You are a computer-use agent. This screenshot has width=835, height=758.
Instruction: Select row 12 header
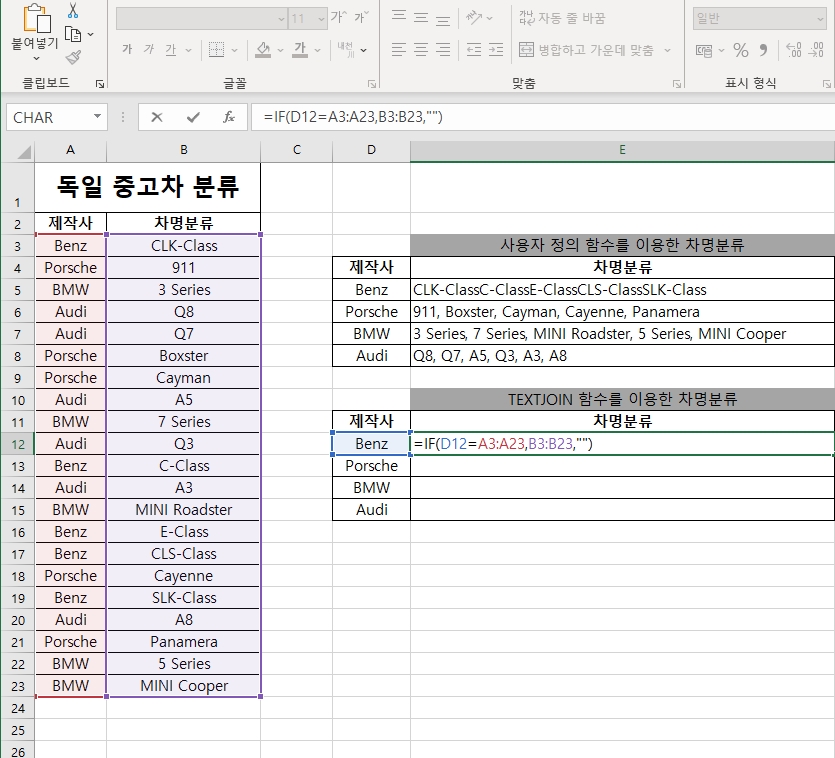coord(18,444)
